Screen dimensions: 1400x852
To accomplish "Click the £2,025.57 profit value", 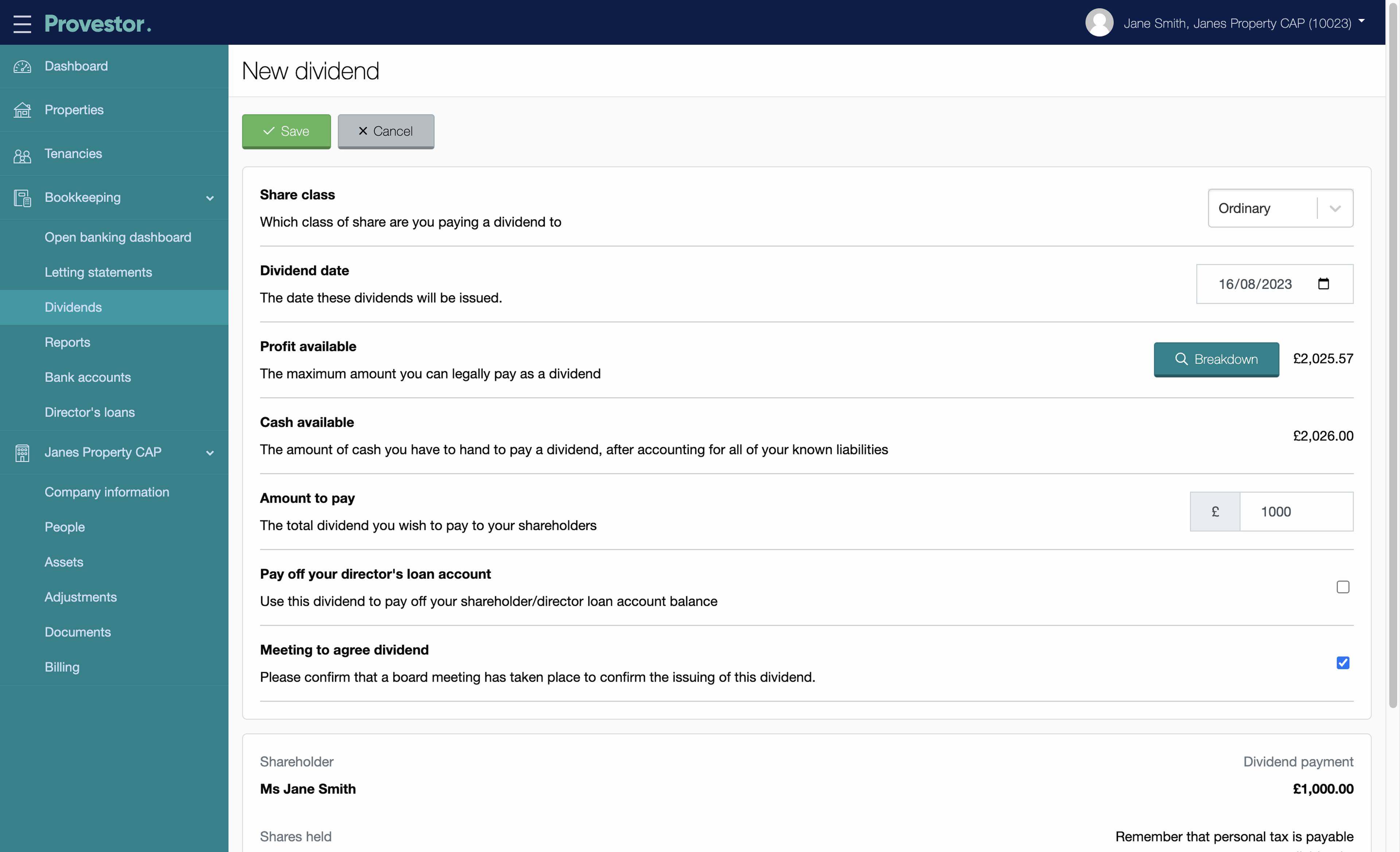I will click(1323, 359).
